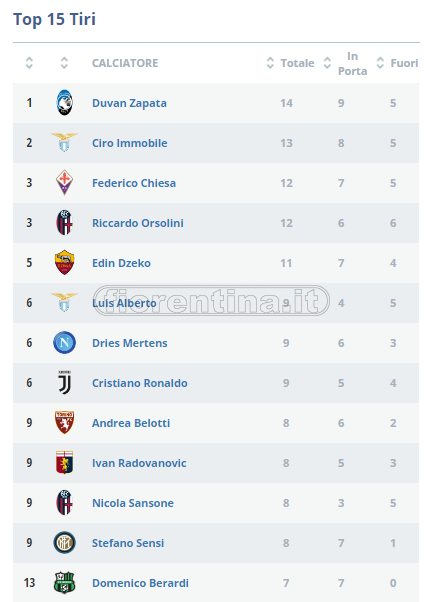Toggle sorting on the rank position column
The height and width of the screenshot is (602, 424).
coord(29,63)
